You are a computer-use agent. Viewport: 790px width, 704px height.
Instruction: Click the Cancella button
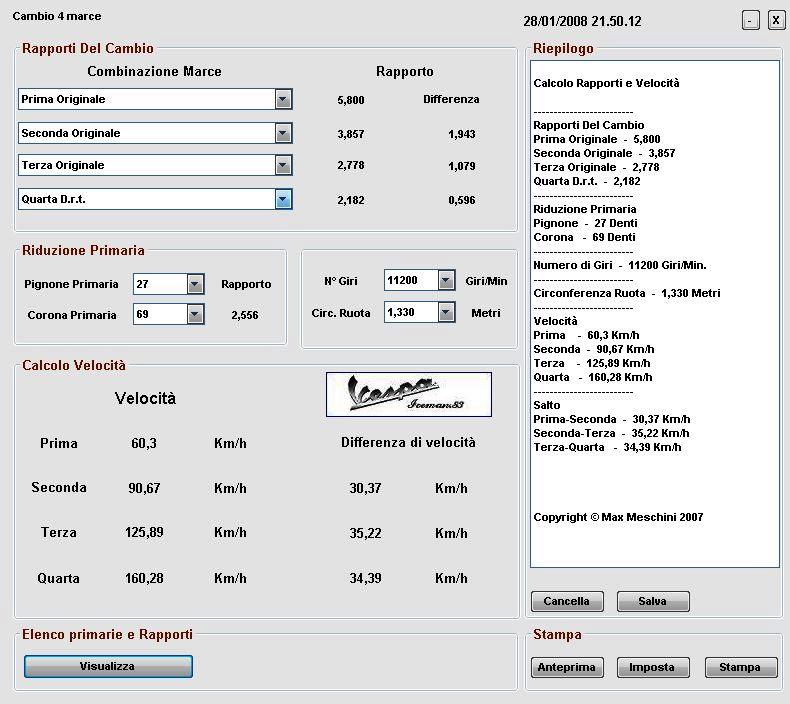(x=567, y=601)
